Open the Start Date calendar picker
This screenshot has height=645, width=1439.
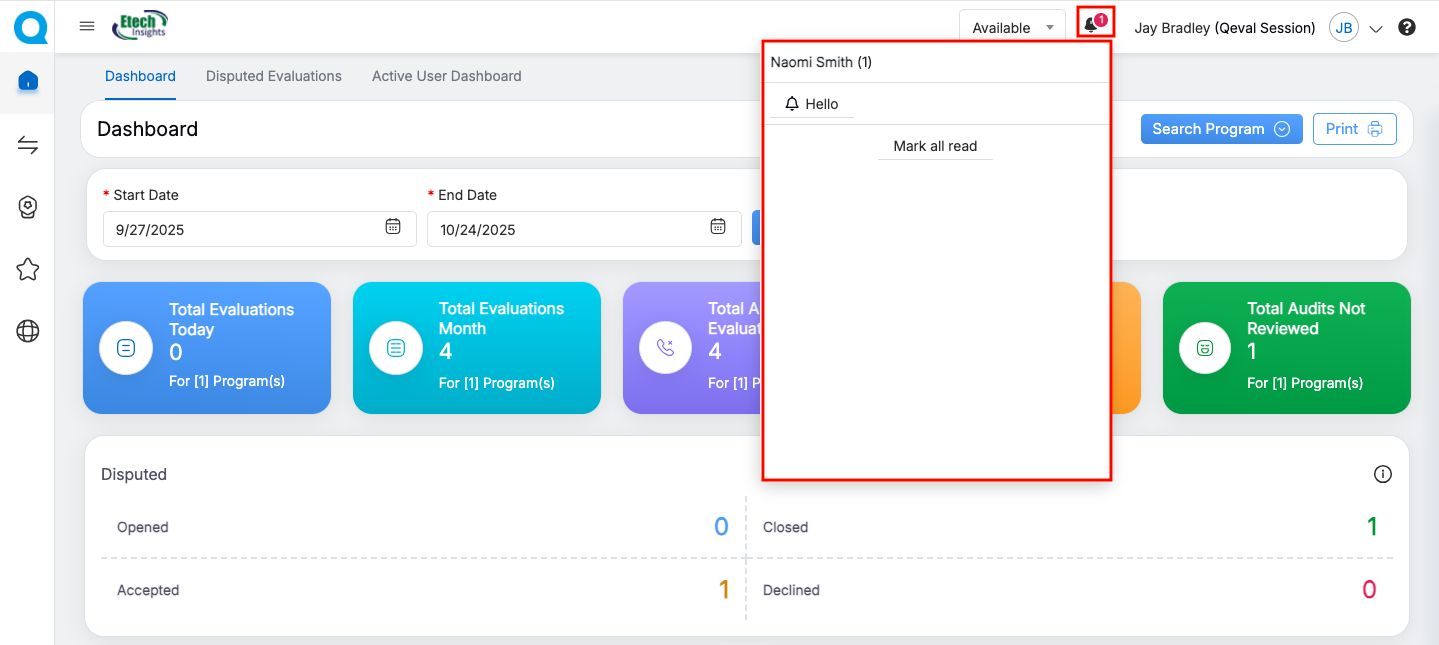coord(393,227)
